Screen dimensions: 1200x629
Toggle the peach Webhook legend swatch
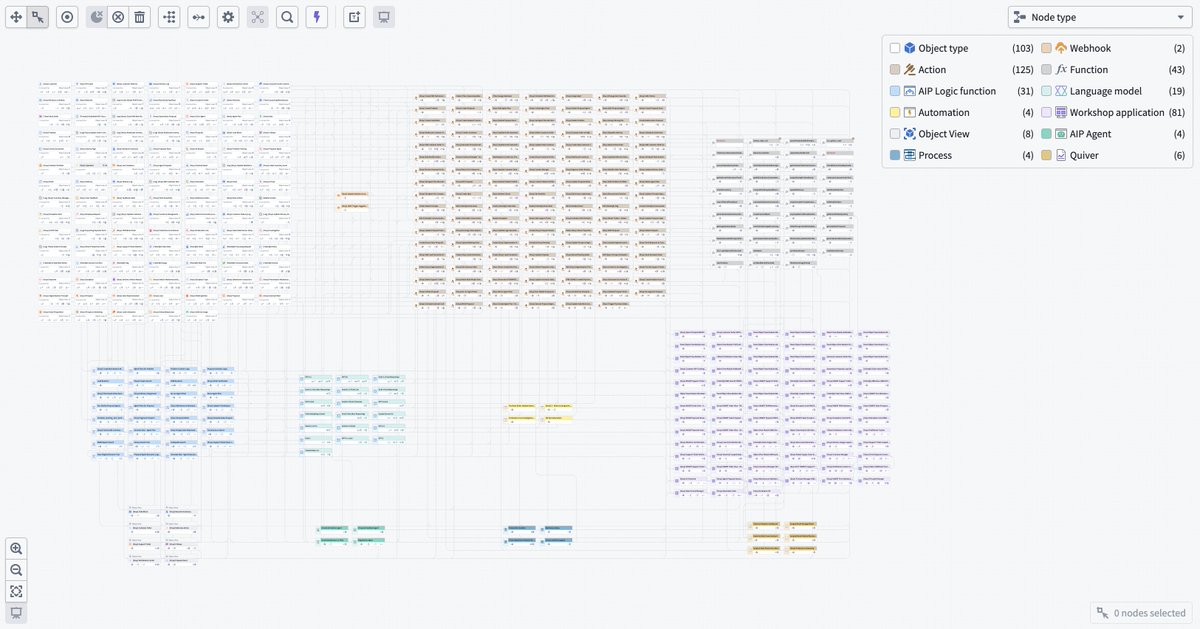1046,48
